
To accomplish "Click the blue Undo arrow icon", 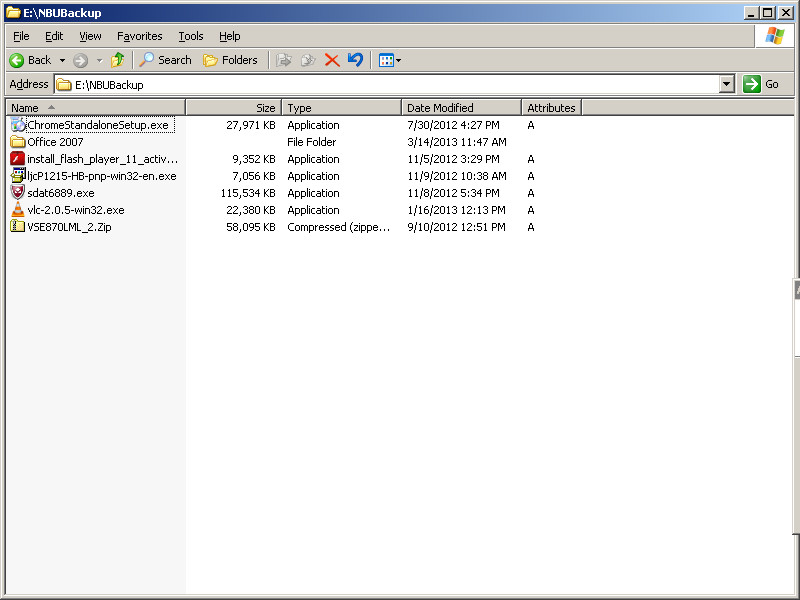I will coord(355,60).
